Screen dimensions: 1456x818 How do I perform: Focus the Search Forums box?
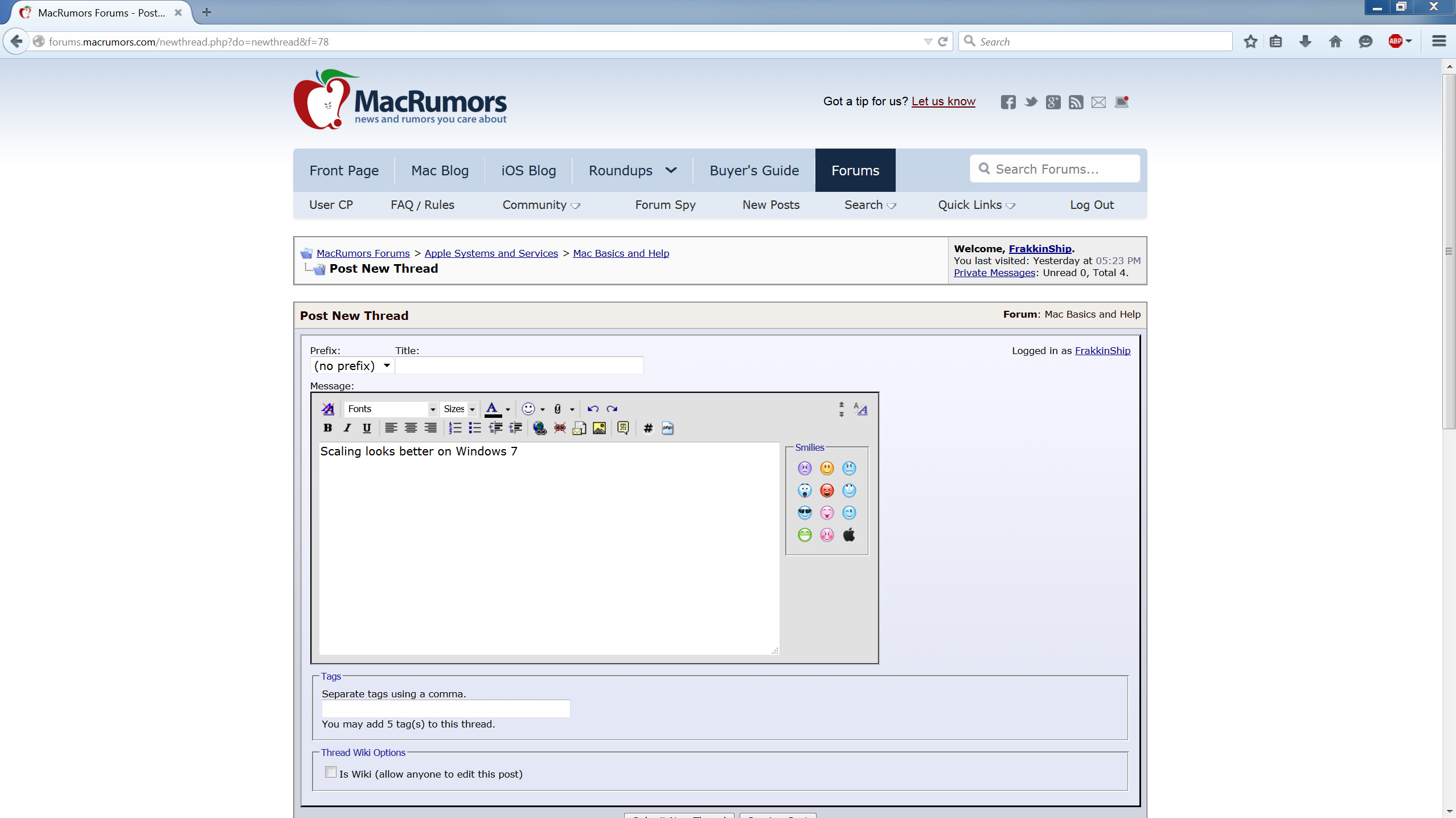pyautogui.click(x=1055, y=169)
